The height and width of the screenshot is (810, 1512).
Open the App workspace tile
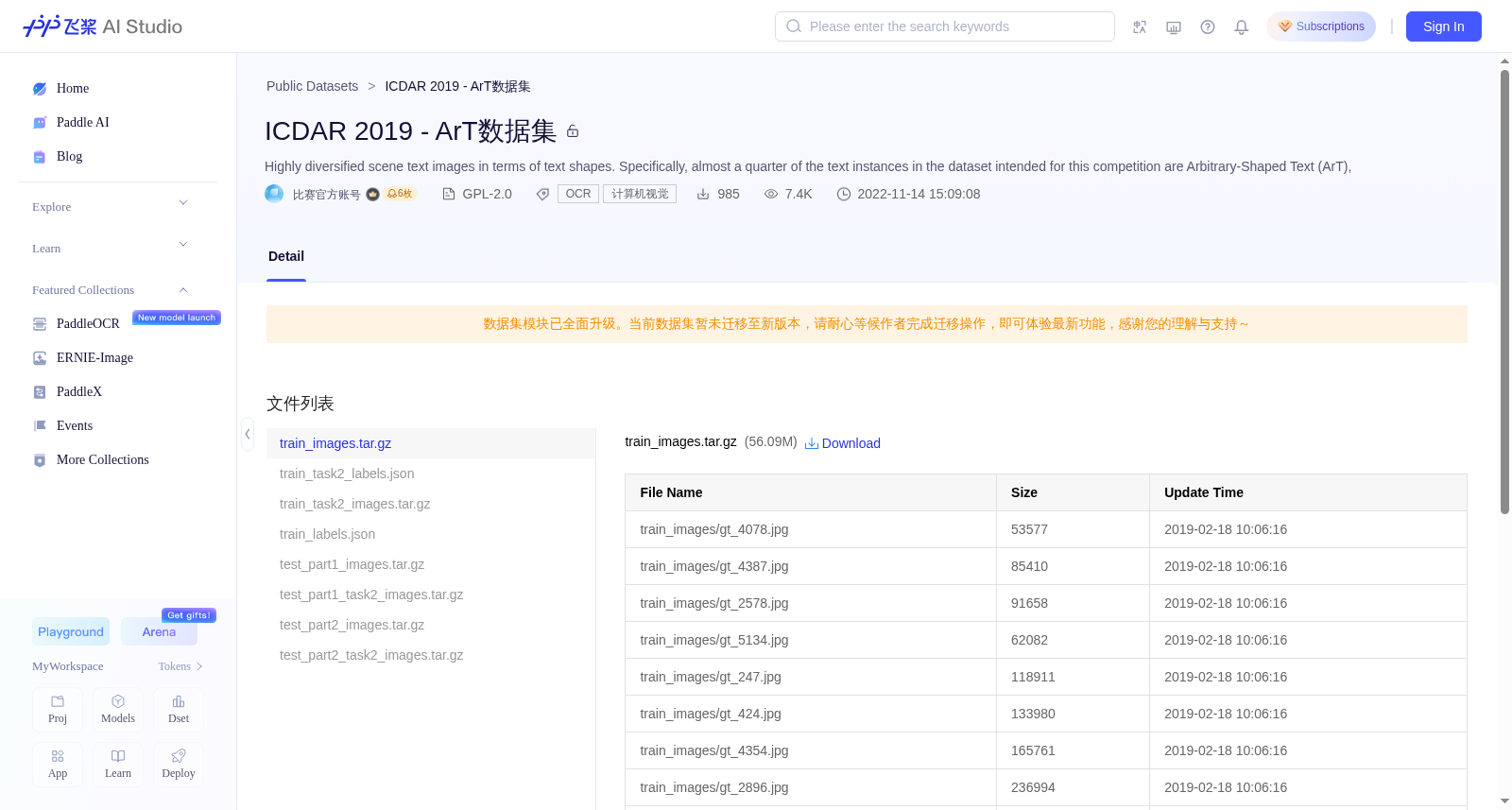click(x=58, y=765)
